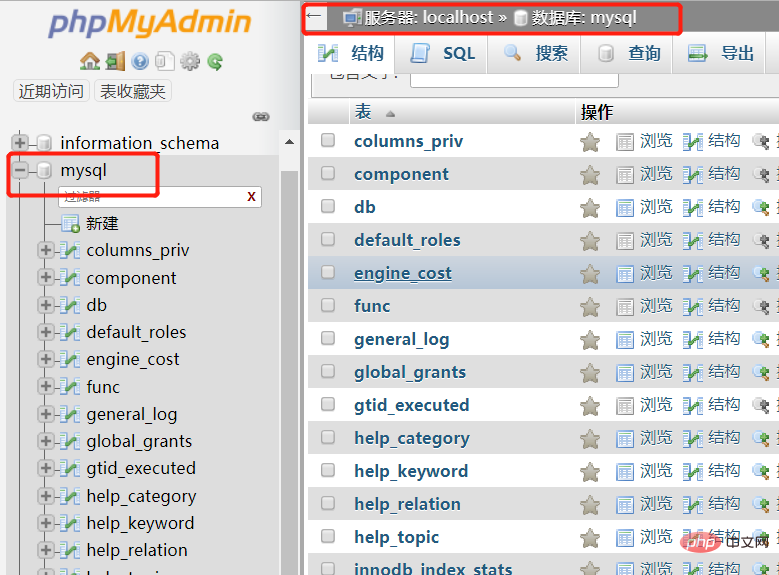Star the engine_cost table
The image size is (779, 575).
[x=590, y=274]
